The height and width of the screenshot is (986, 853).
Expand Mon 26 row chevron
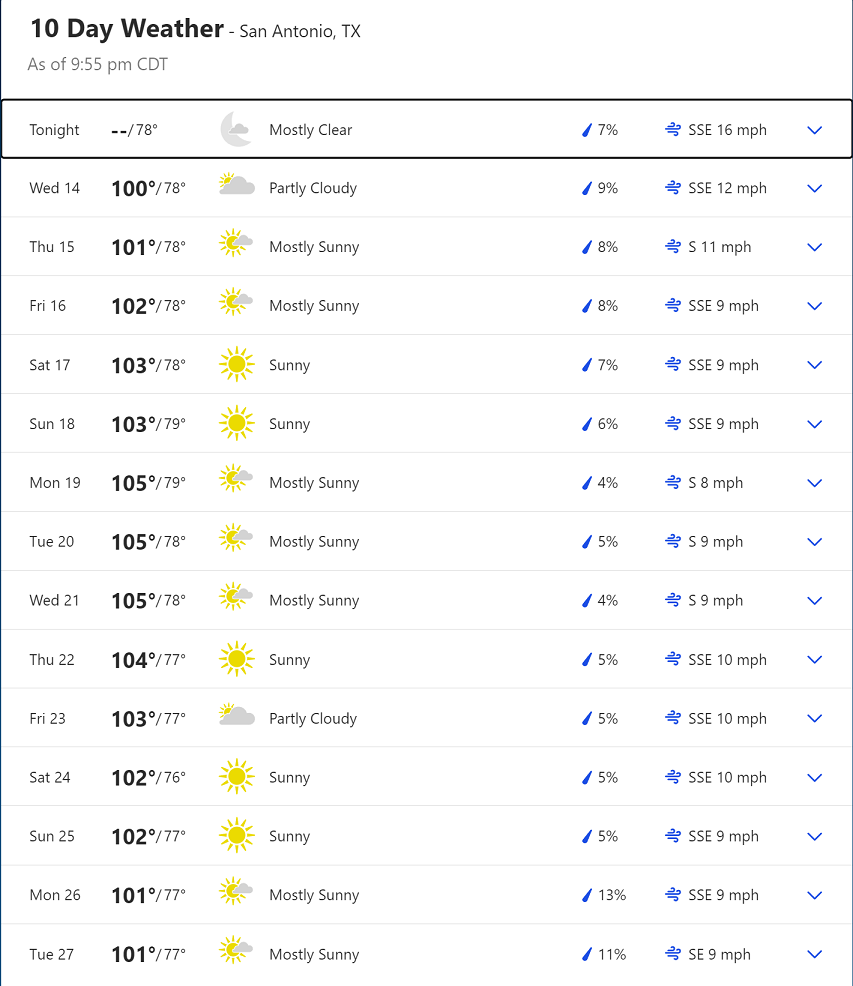[815, 895]
